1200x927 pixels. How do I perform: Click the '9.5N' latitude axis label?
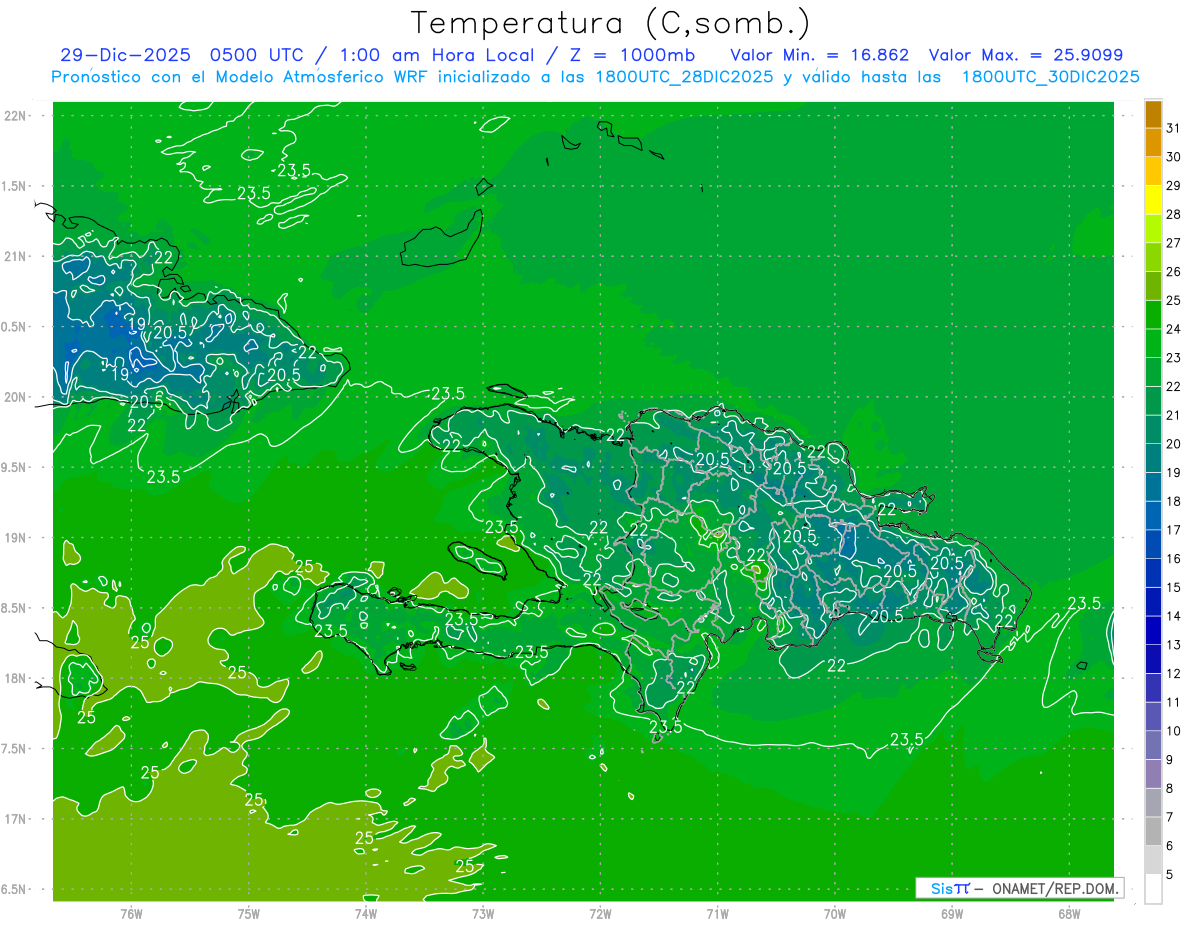(x=14, y=468)
